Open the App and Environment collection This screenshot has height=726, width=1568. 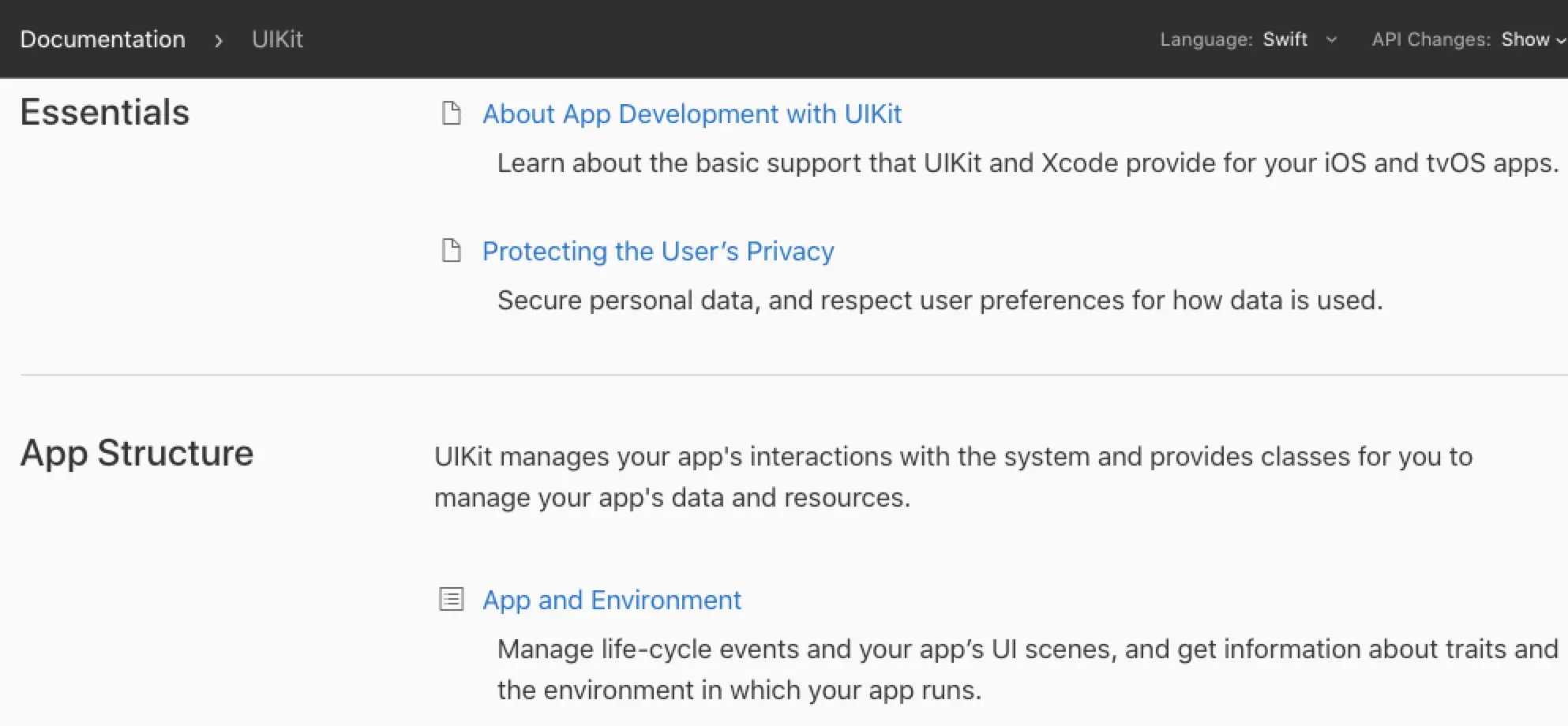point(612,600)
